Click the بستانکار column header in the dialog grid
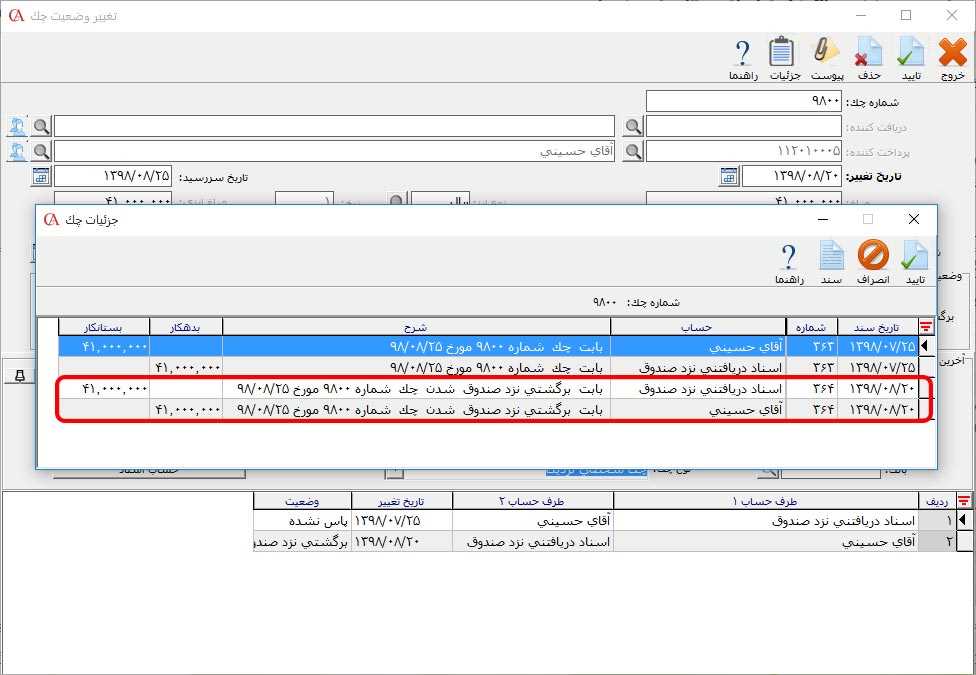Image resolution: width=976 pixels, height=675 pixels. (104, 327)
